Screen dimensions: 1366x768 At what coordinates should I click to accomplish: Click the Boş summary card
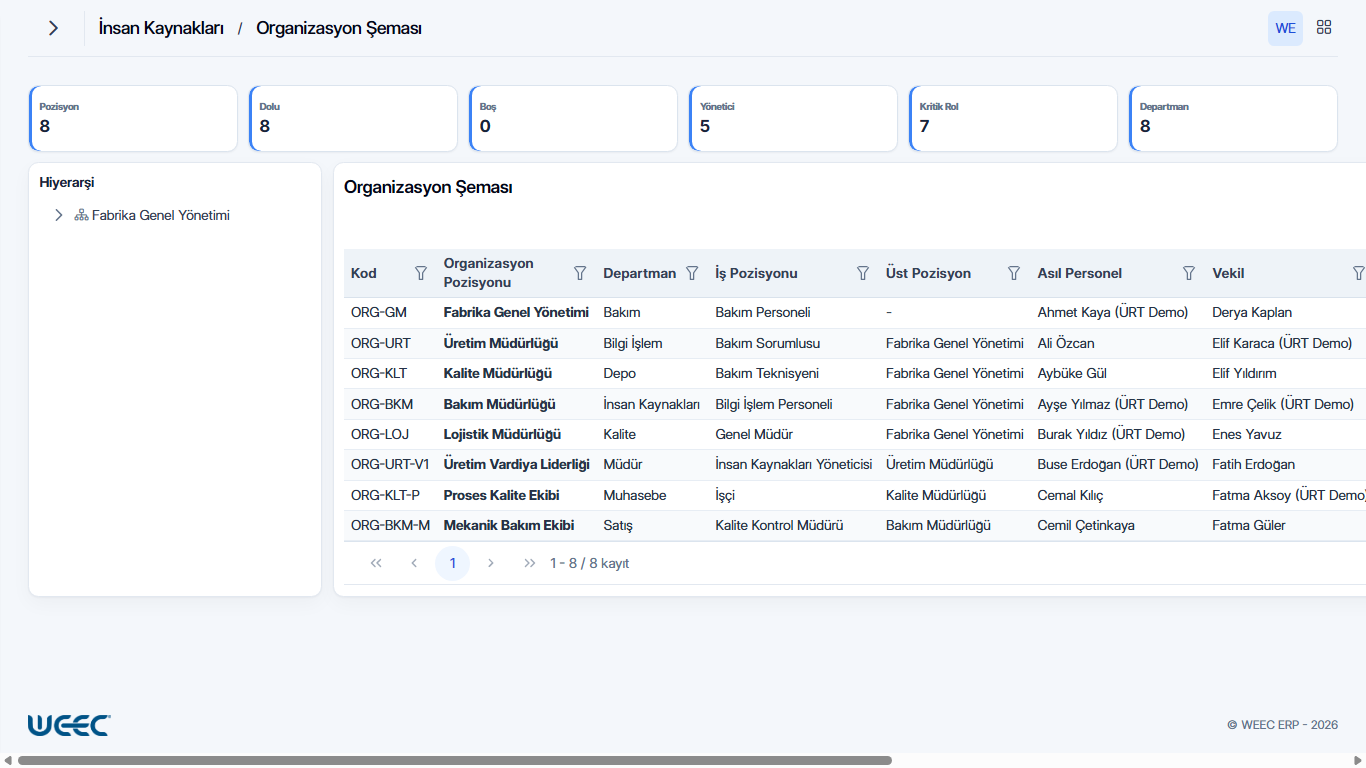tap(573, 118)
